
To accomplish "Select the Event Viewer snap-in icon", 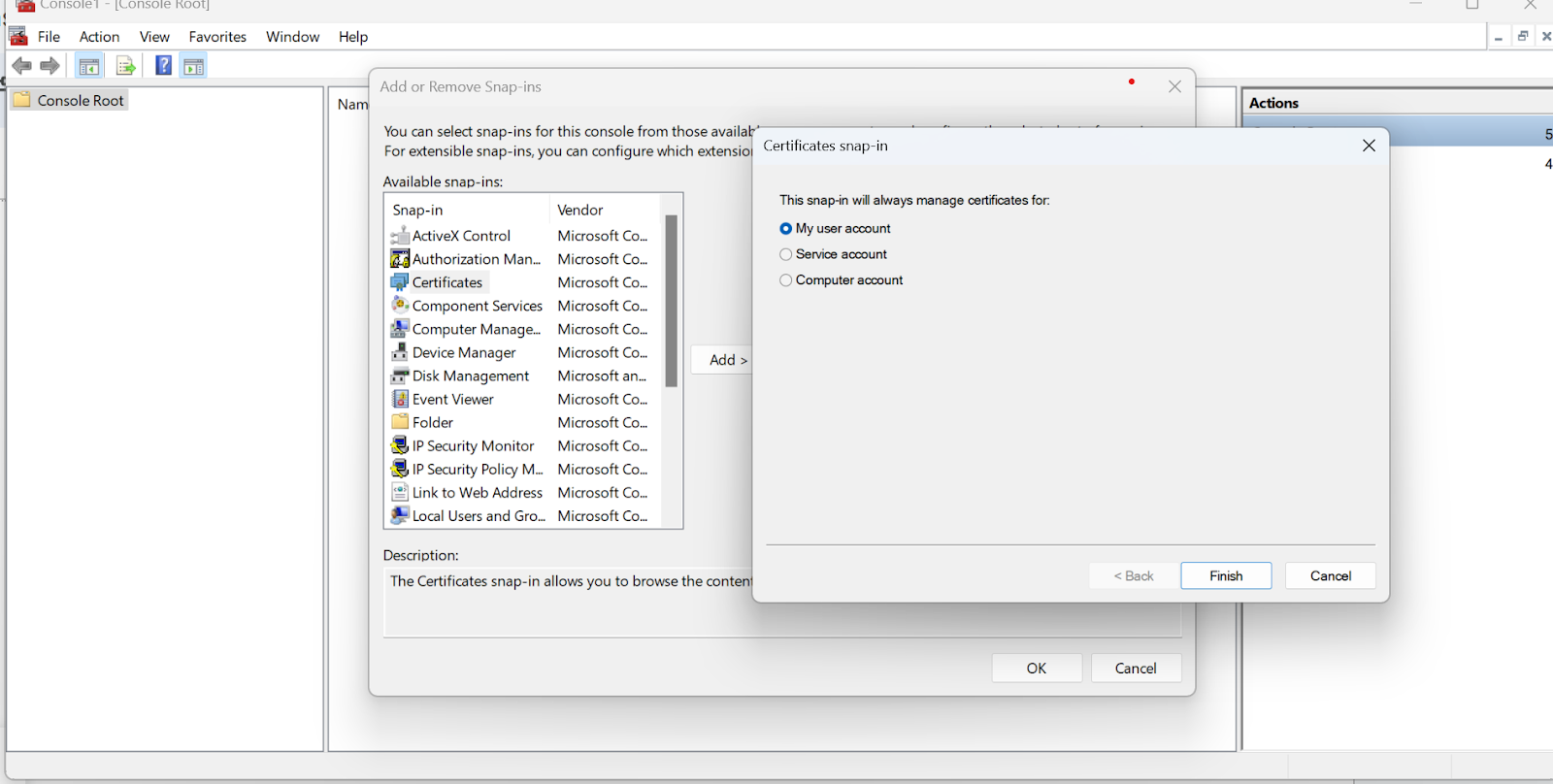I will [400, 399].
